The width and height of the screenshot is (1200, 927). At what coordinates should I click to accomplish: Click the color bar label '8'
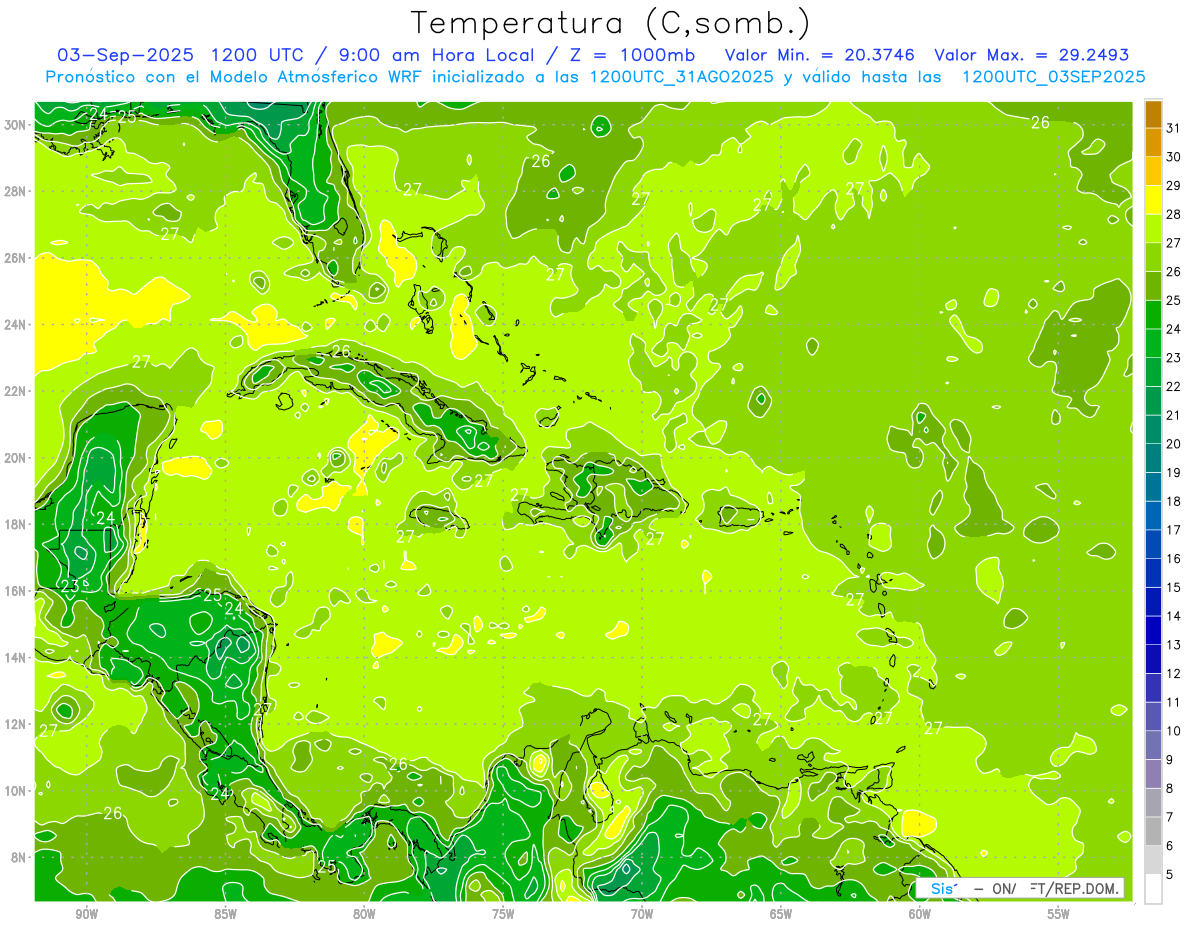(1170, 789)
